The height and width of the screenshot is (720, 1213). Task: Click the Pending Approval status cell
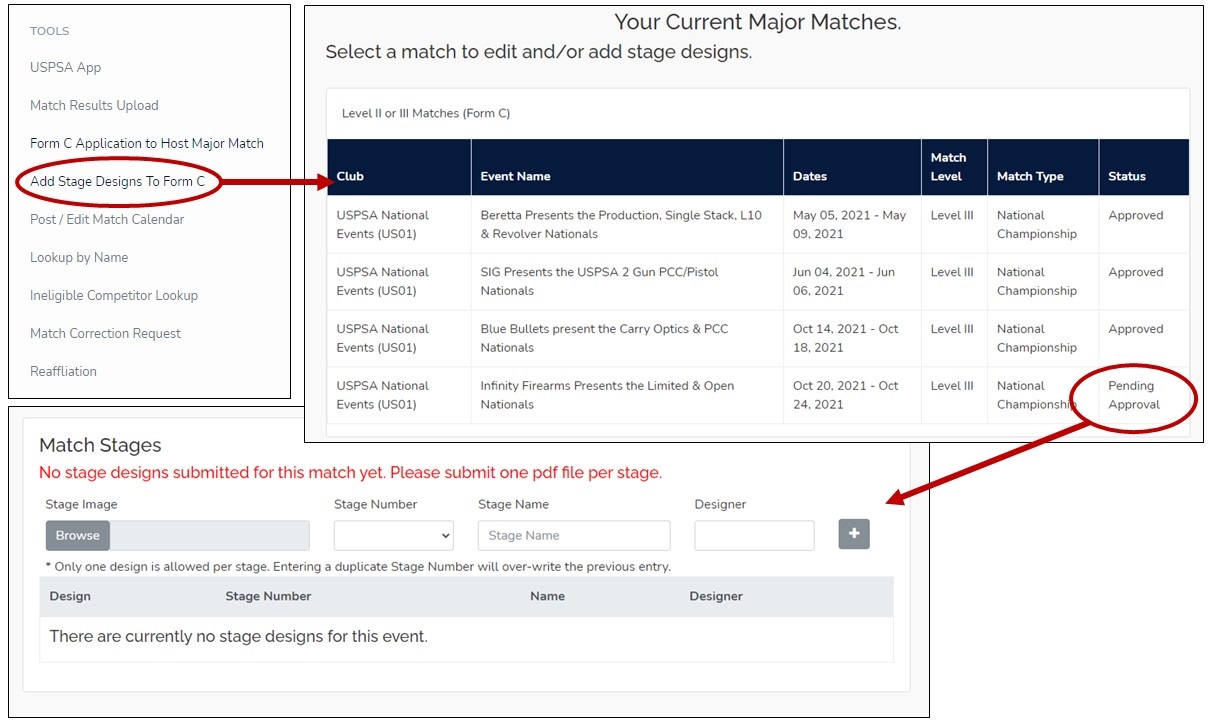tap(1134, 395)
